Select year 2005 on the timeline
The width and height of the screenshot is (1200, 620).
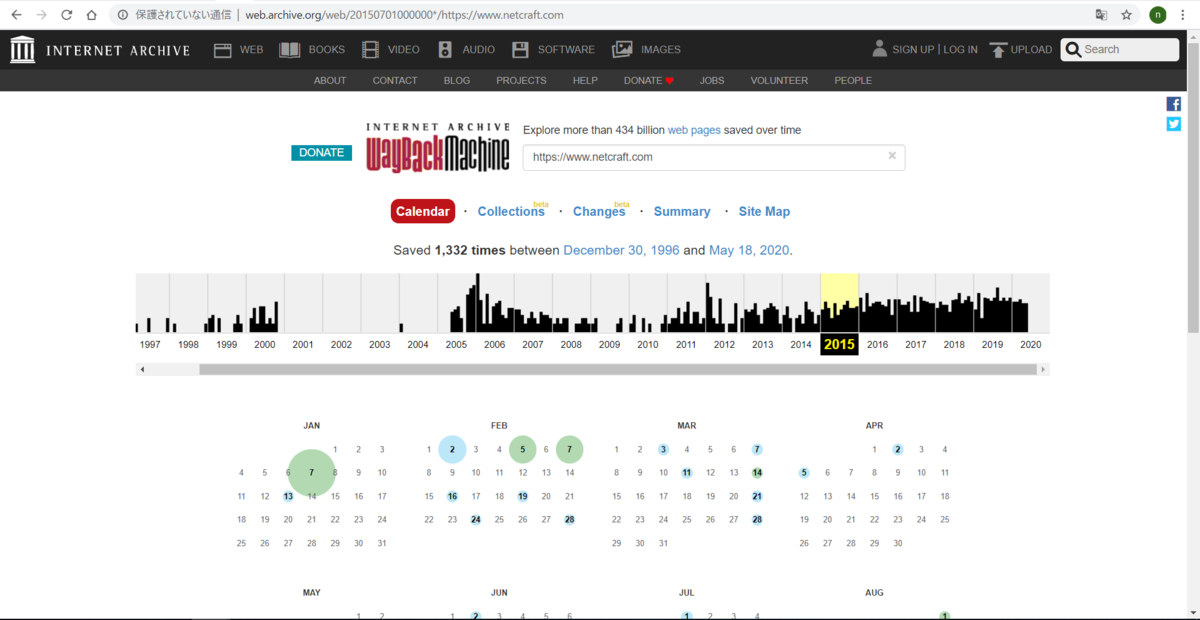click(x=456, y=344)
